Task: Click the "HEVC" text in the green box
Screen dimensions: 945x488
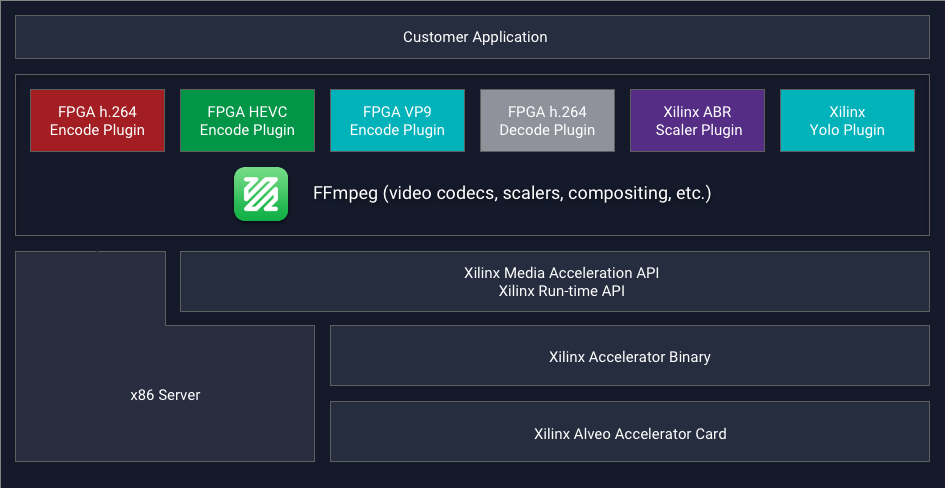Action: tap(268, 112)
